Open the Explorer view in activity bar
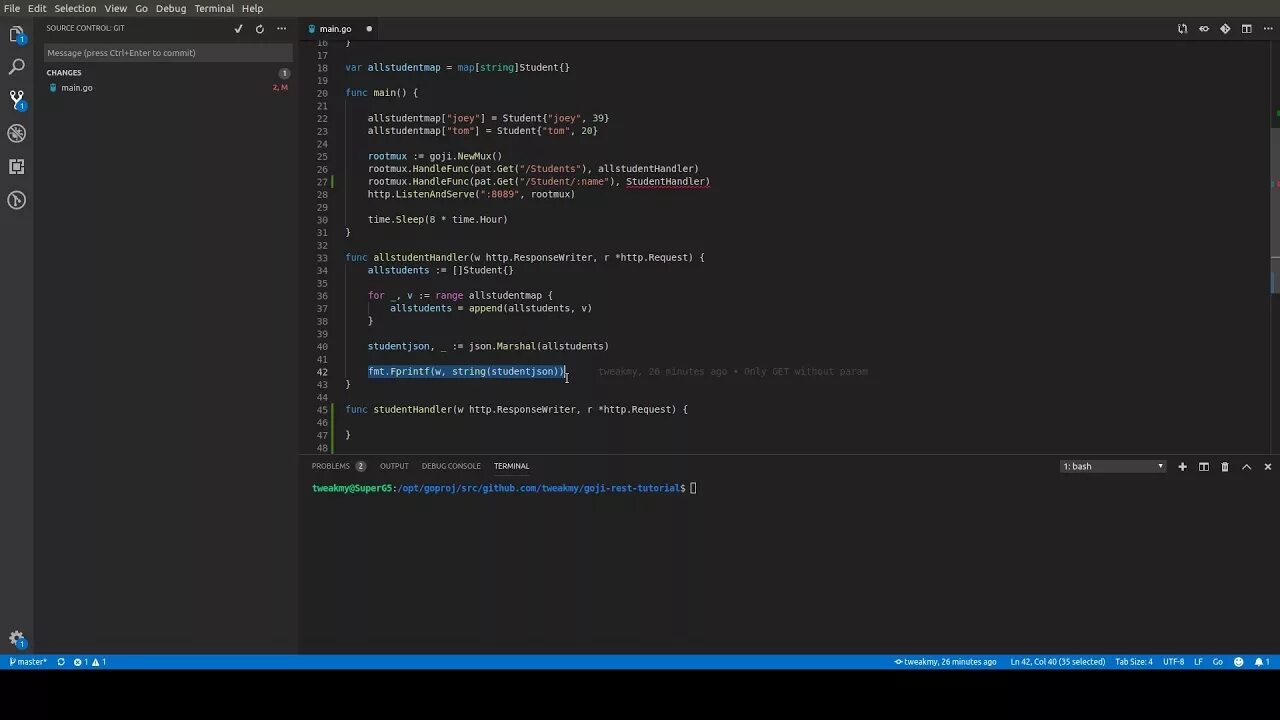The width and height of the screenshot is (1280, 720). pos(16,35)
